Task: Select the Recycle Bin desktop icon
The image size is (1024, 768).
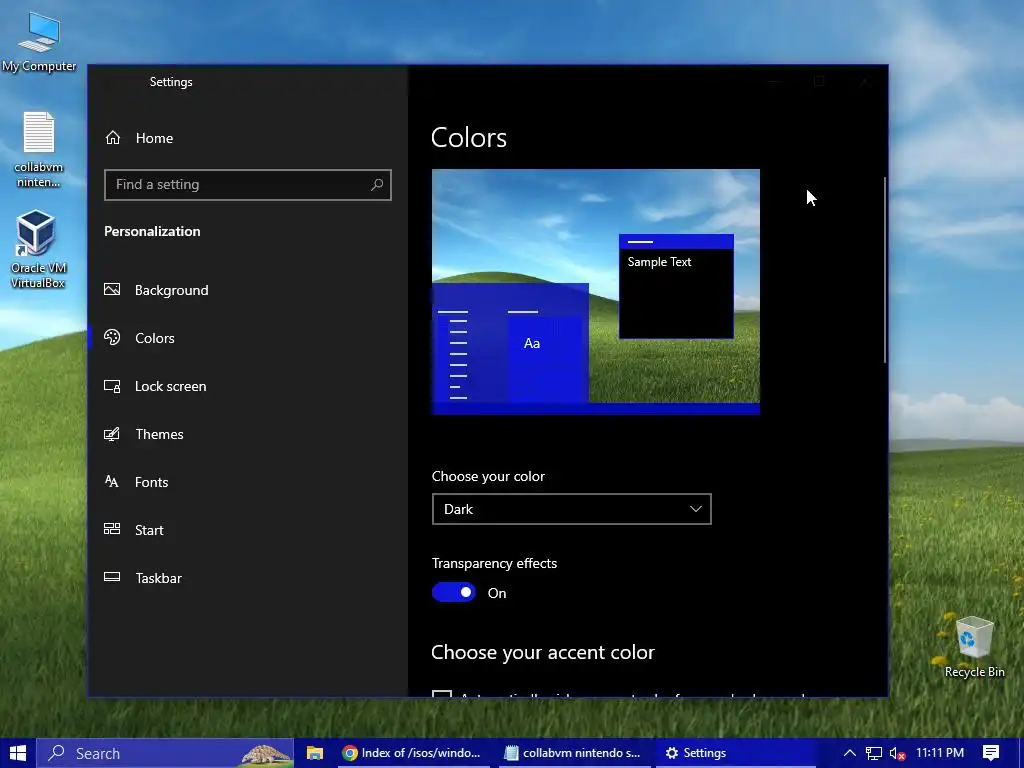Action: (974, 647)
